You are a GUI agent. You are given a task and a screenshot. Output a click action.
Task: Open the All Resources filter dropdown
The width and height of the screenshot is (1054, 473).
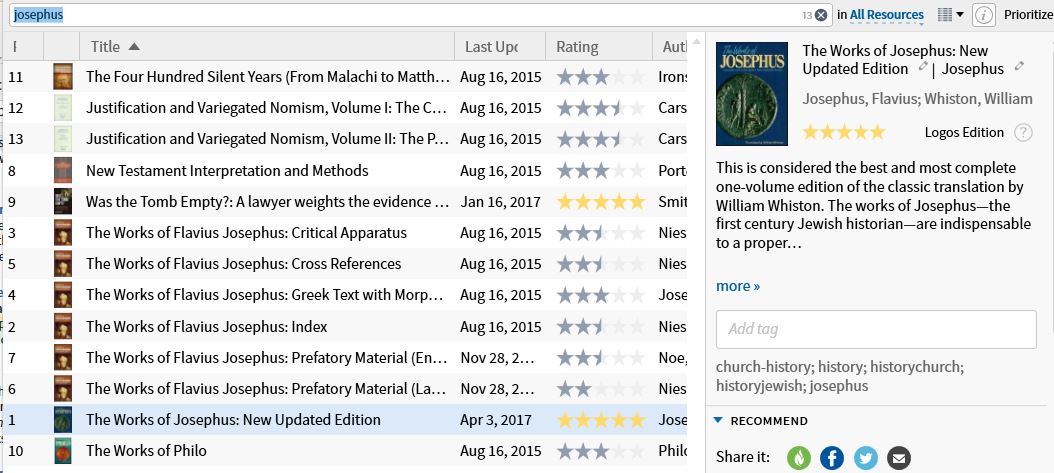tap(886, 15)
